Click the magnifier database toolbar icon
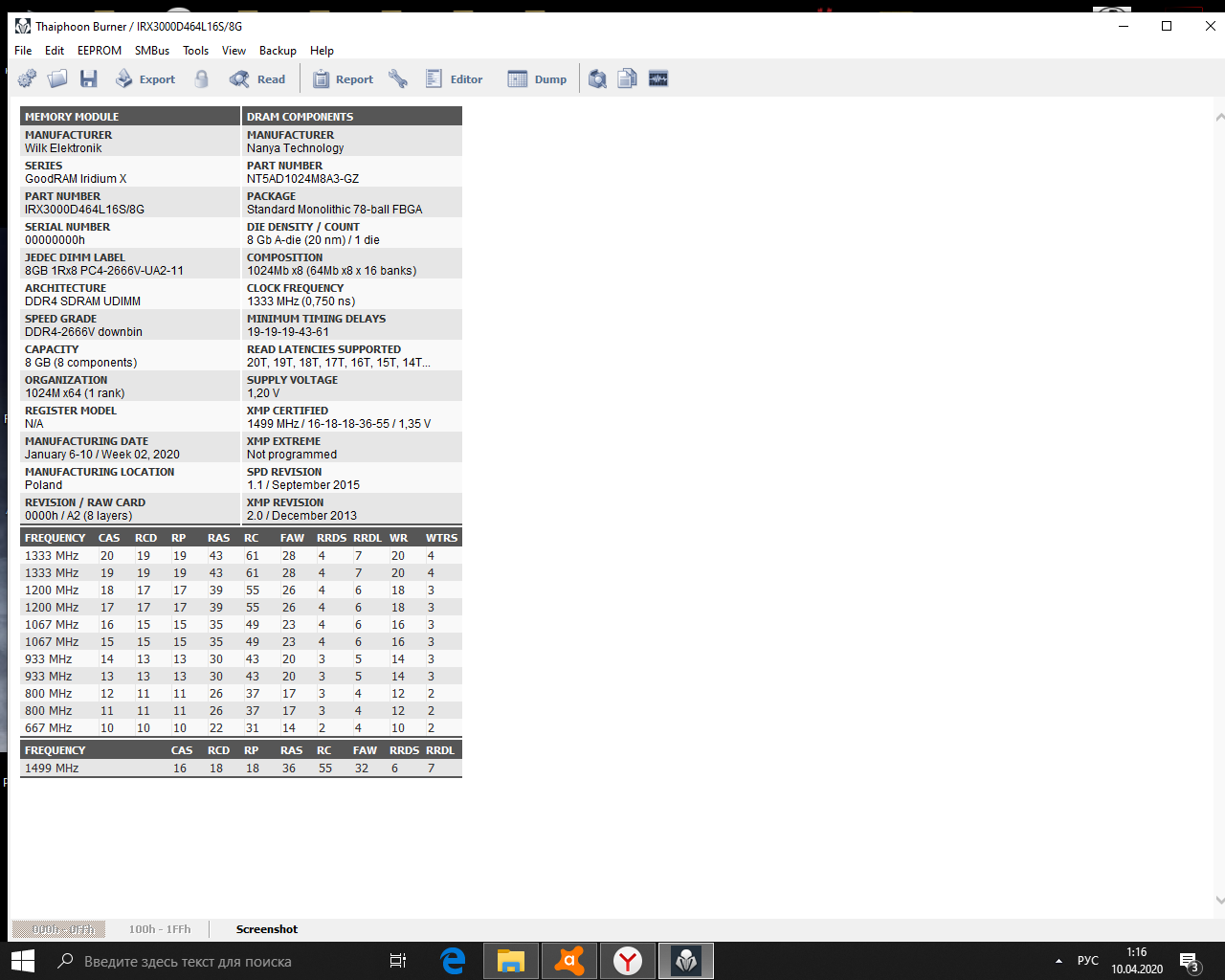Viewport: 1225px width, 980px height. tap(597, 79)
